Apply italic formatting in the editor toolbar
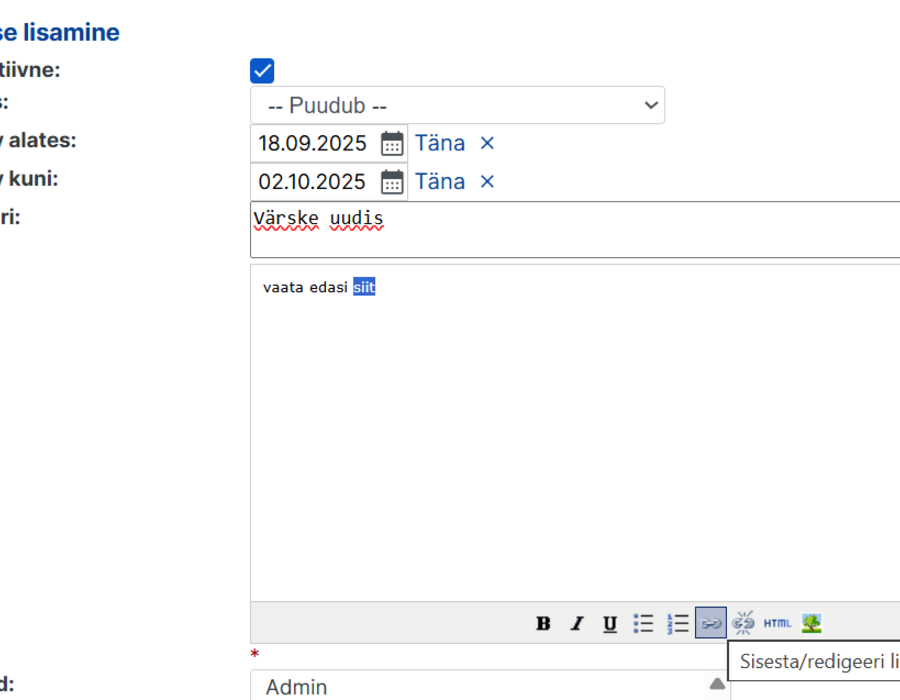Screen dimensions: 900x700 pyautogui.click(x=577, y=623)
